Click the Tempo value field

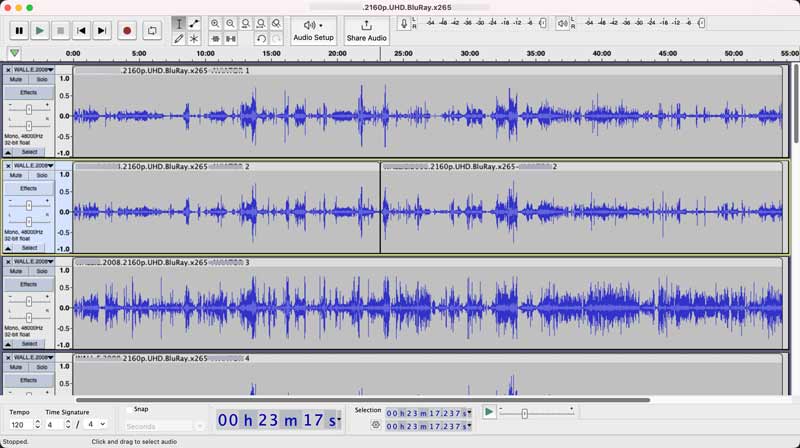click(x=20, y=425)
